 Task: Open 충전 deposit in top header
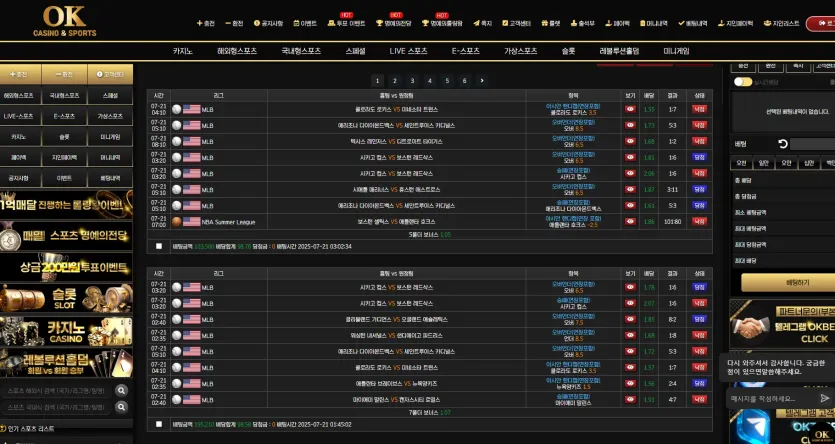206,23
